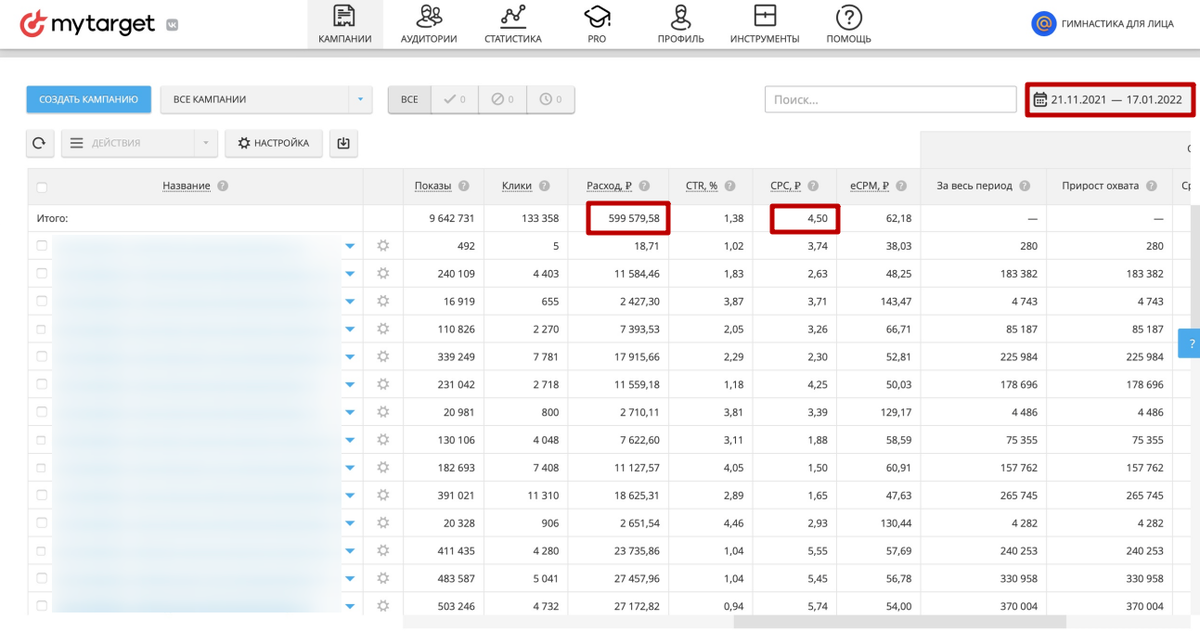Click the help icon next to Прирост охвата
The image size is (1200, 632).
[x=1152, y=186]
